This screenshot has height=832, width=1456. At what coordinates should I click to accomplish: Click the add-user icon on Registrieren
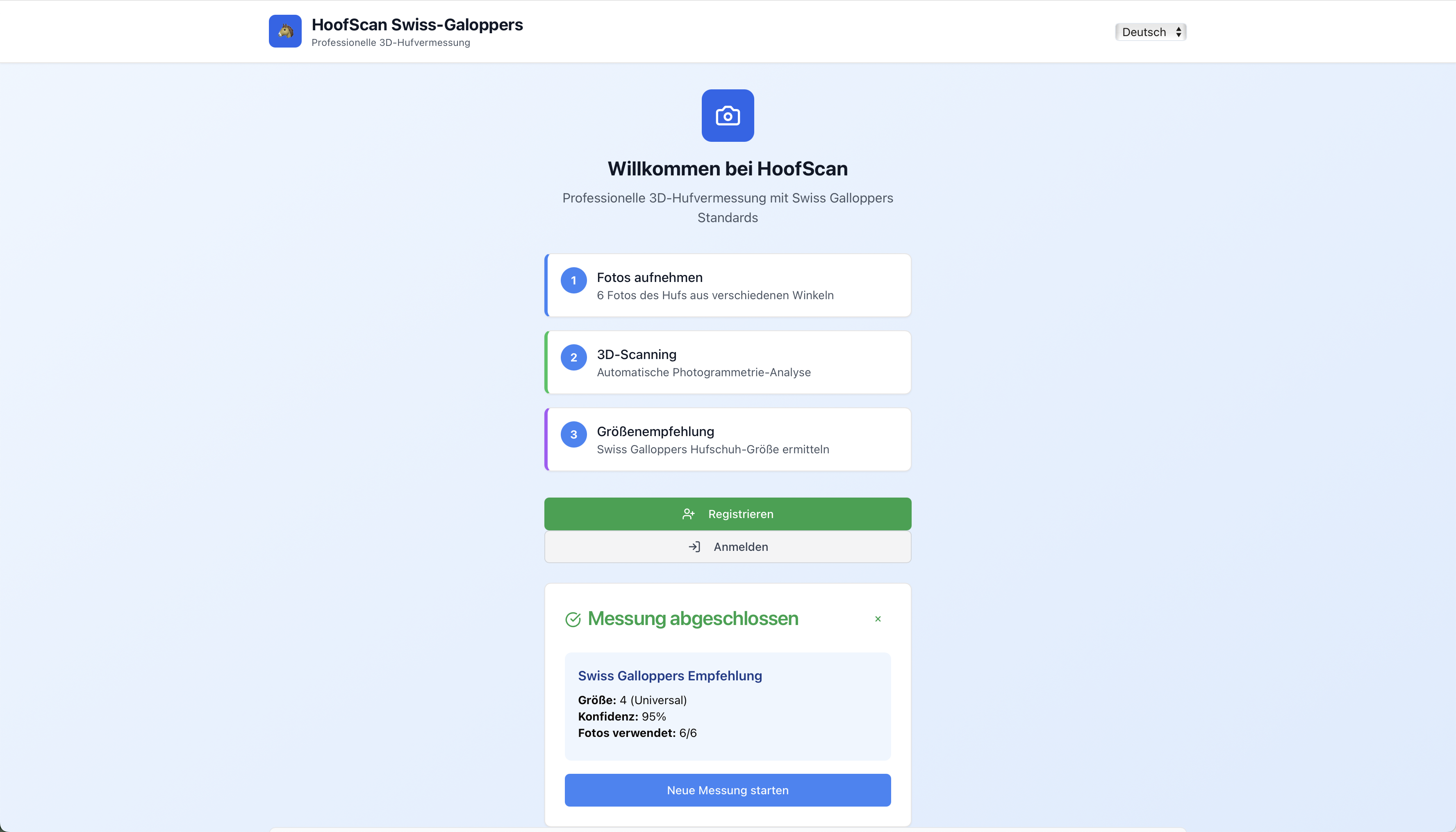click(688, 514)
